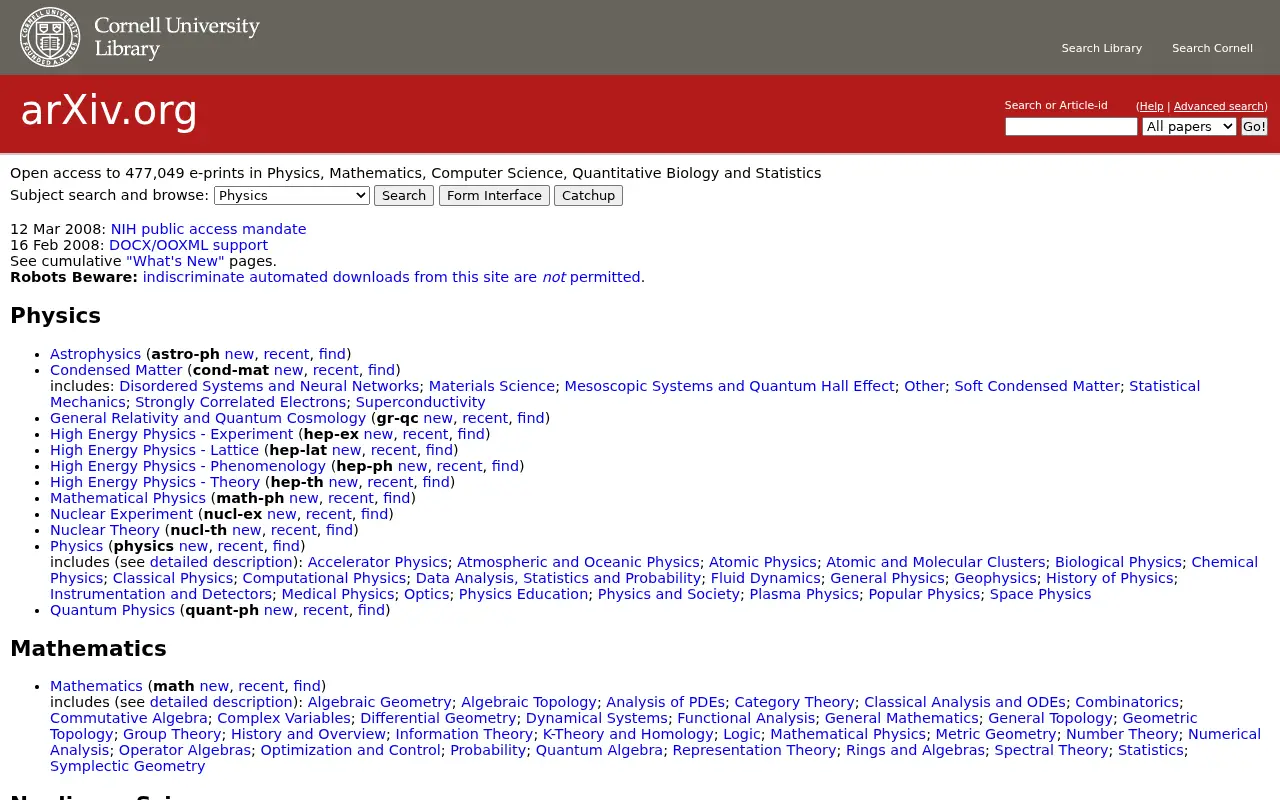Open cond-mat recent listings
This screenshot has height=800, width=1280.
tap(335, 370)
